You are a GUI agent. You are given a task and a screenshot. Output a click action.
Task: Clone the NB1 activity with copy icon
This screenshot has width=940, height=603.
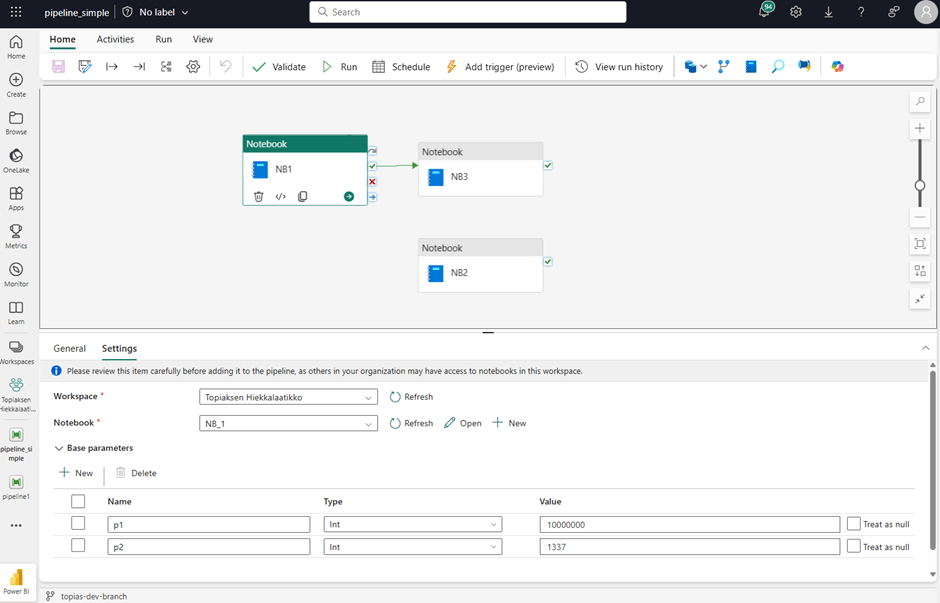point(303,197)
